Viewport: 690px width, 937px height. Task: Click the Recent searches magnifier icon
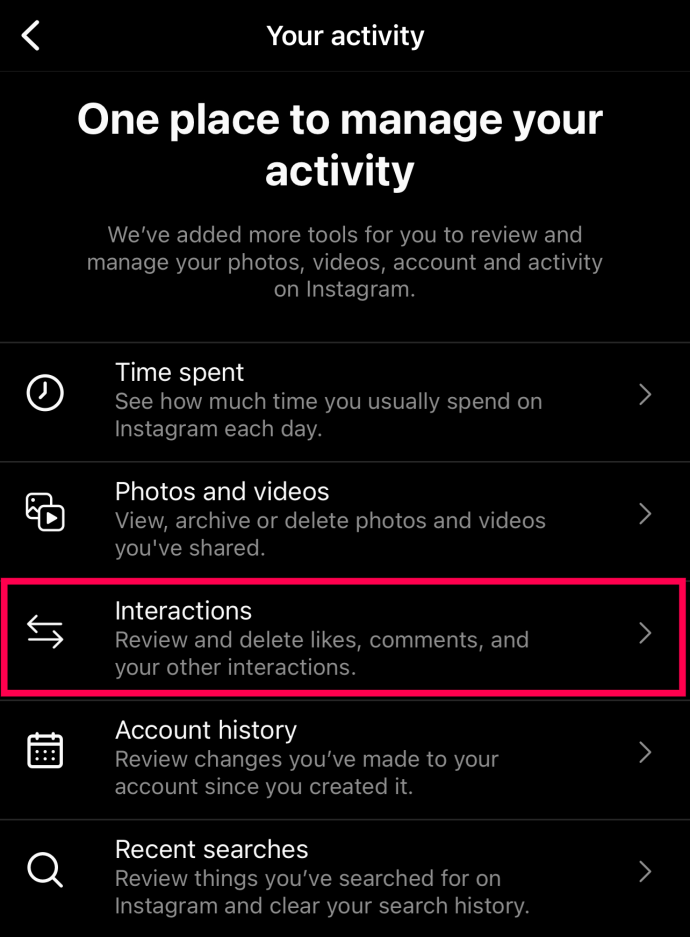tap(45, 870)
